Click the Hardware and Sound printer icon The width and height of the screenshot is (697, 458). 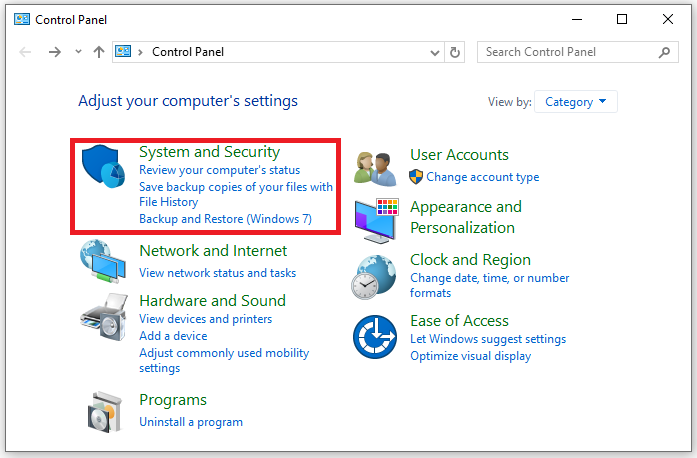pos(104,317)
